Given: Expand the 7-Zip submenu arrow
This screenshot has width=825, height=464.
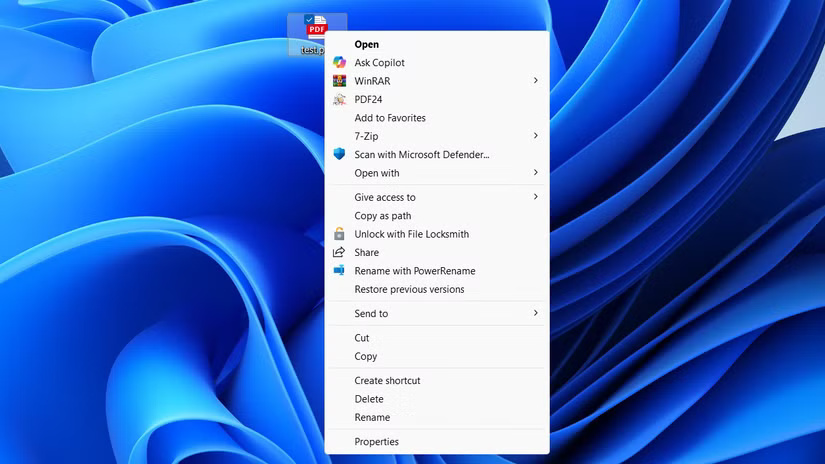Looking at the screenshot, I should [x=535, y=136].
